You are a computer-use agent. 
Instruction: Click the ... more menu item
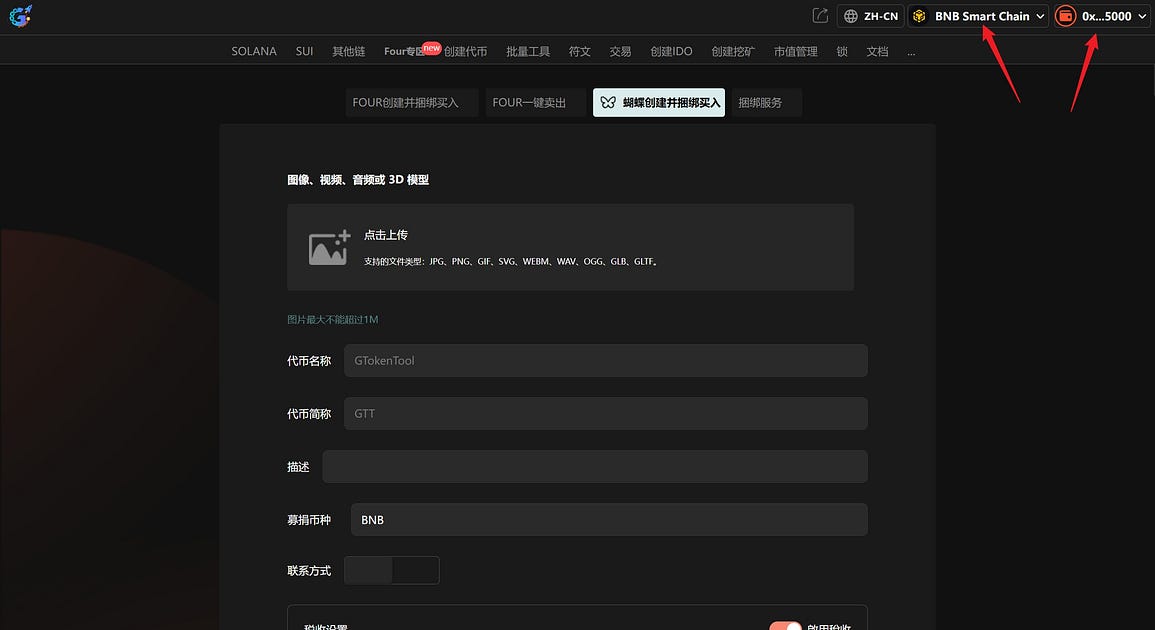[x=911, y=53]
